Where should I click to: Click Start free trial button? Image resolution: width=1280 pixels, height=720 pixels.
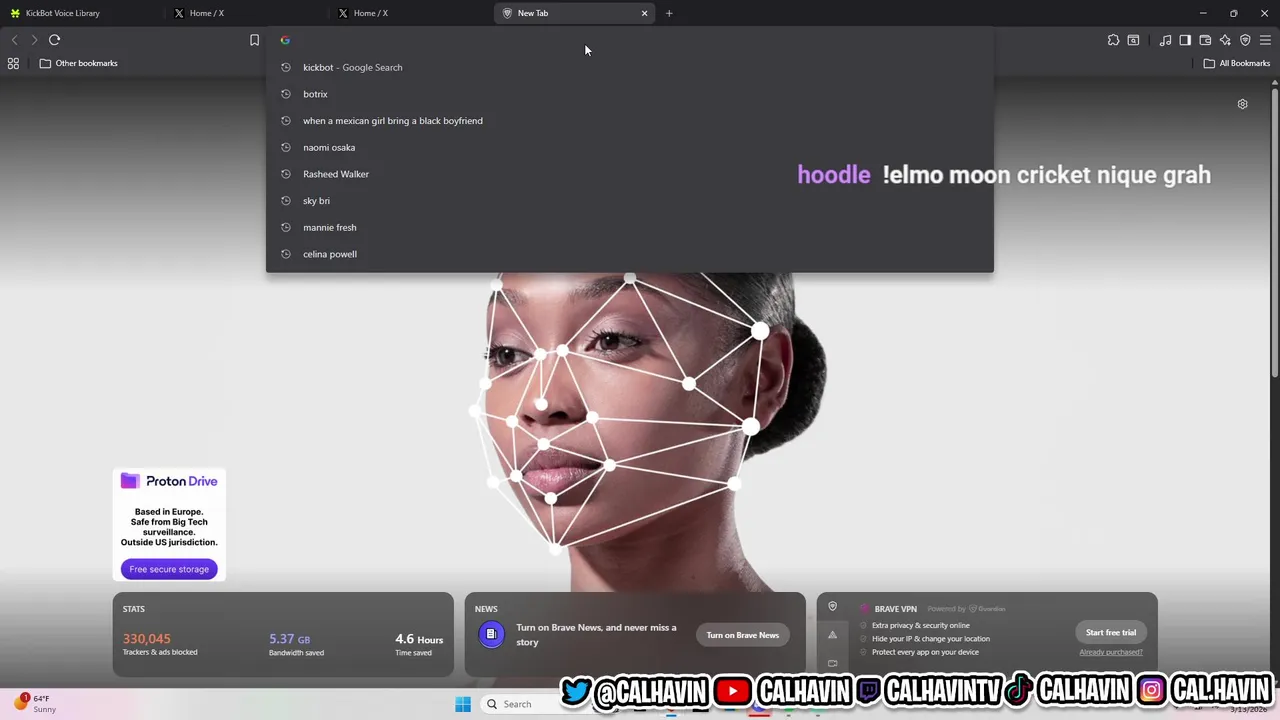coord(1111,632)
